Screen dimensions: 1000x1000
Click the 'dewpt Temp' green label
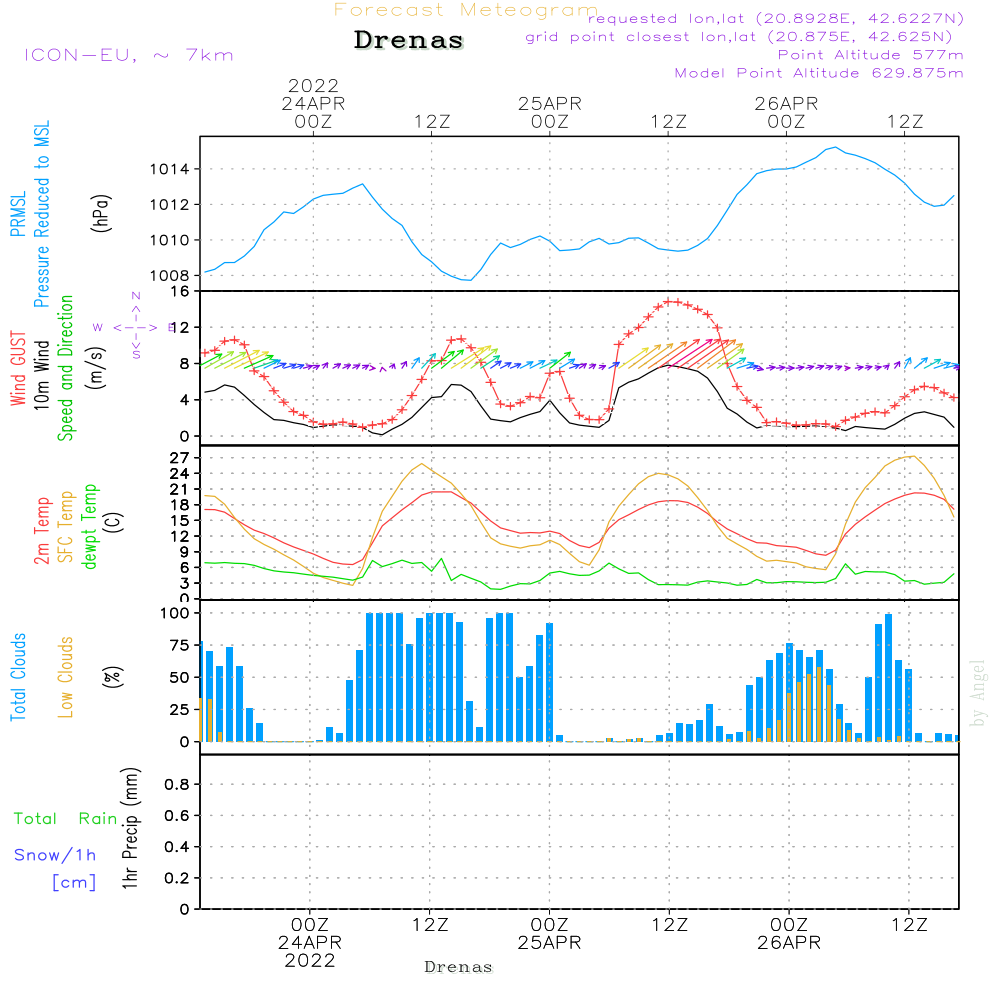click(89, 526)
